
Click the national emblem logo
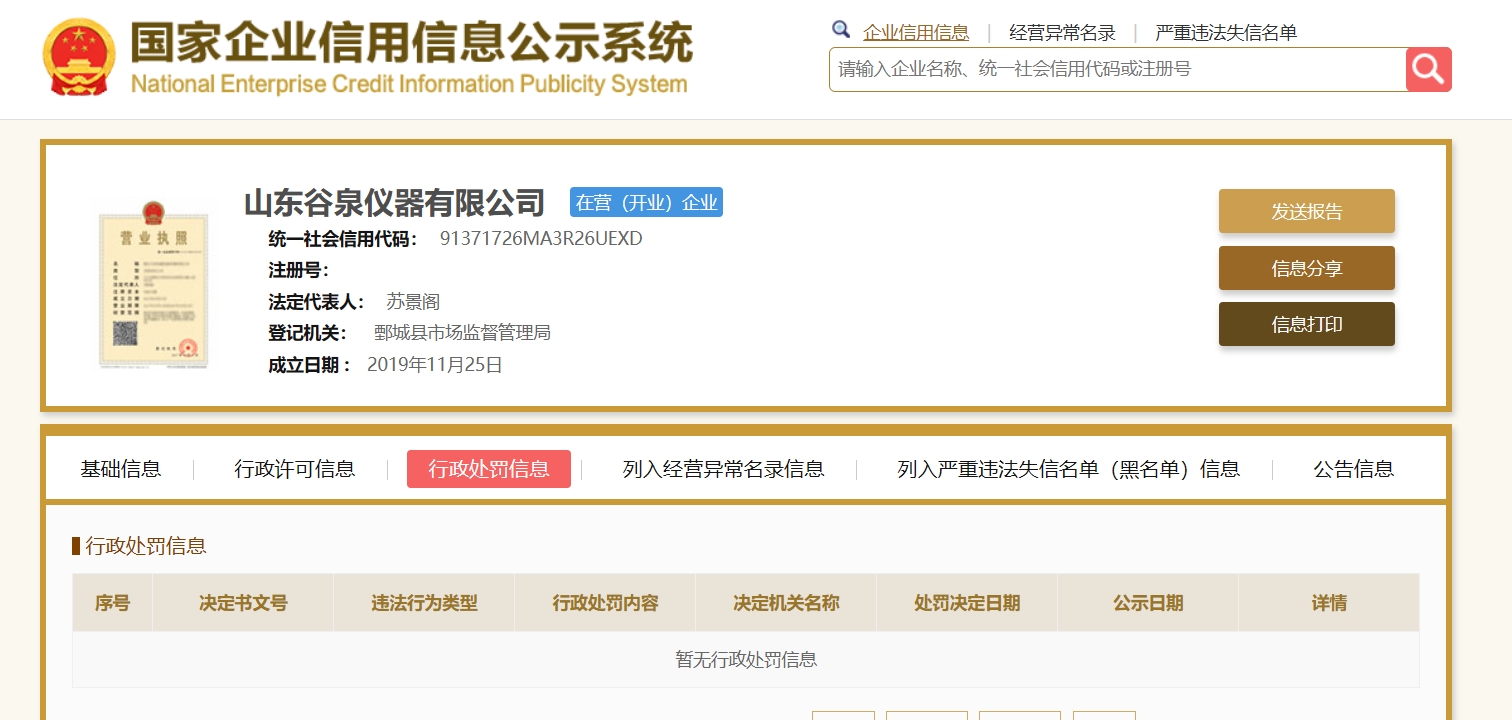point(79,57)
